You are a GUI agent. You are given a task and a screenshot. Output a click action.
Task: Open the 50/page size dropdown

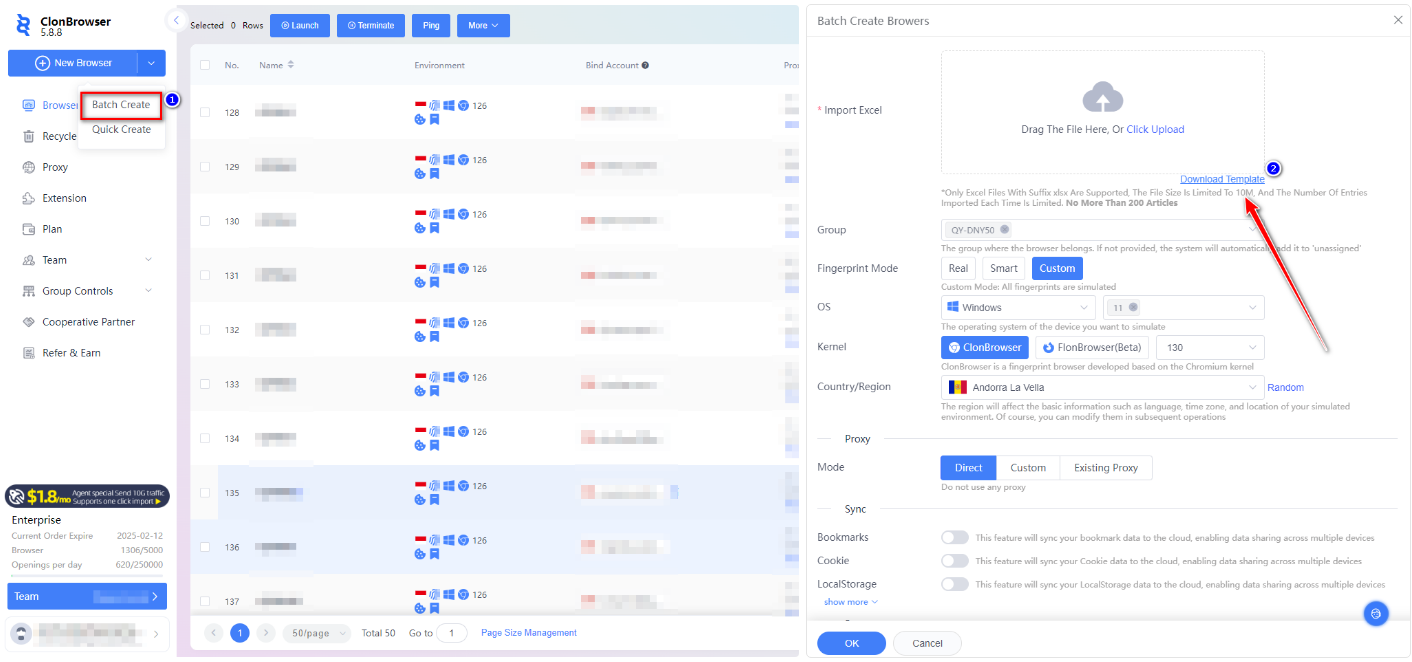[316, 633]
